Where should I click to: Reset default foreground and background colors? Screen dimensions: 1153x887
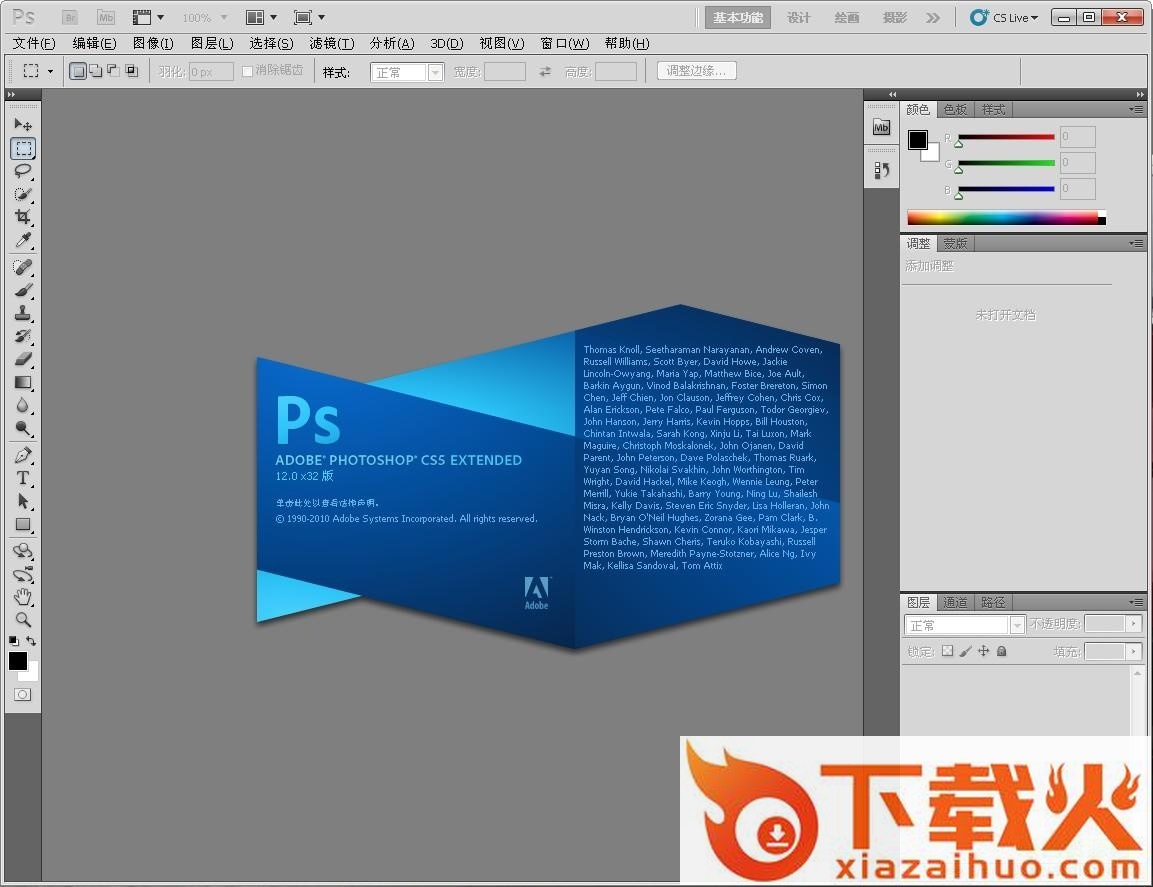(14, 641)
